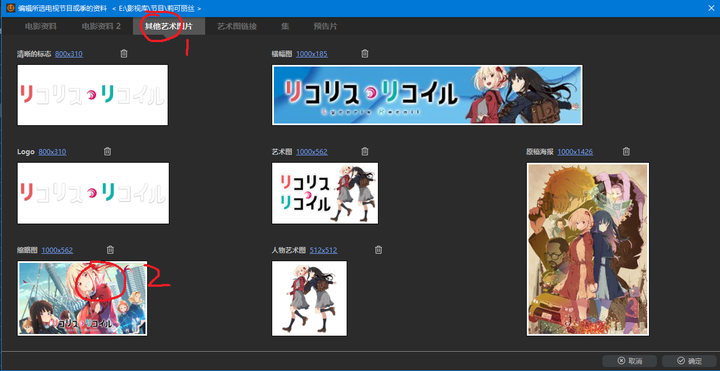Viewport: 720px width, 371px height.
Task: Select the 人物艺术图 character art image
Action: point(309,298)
